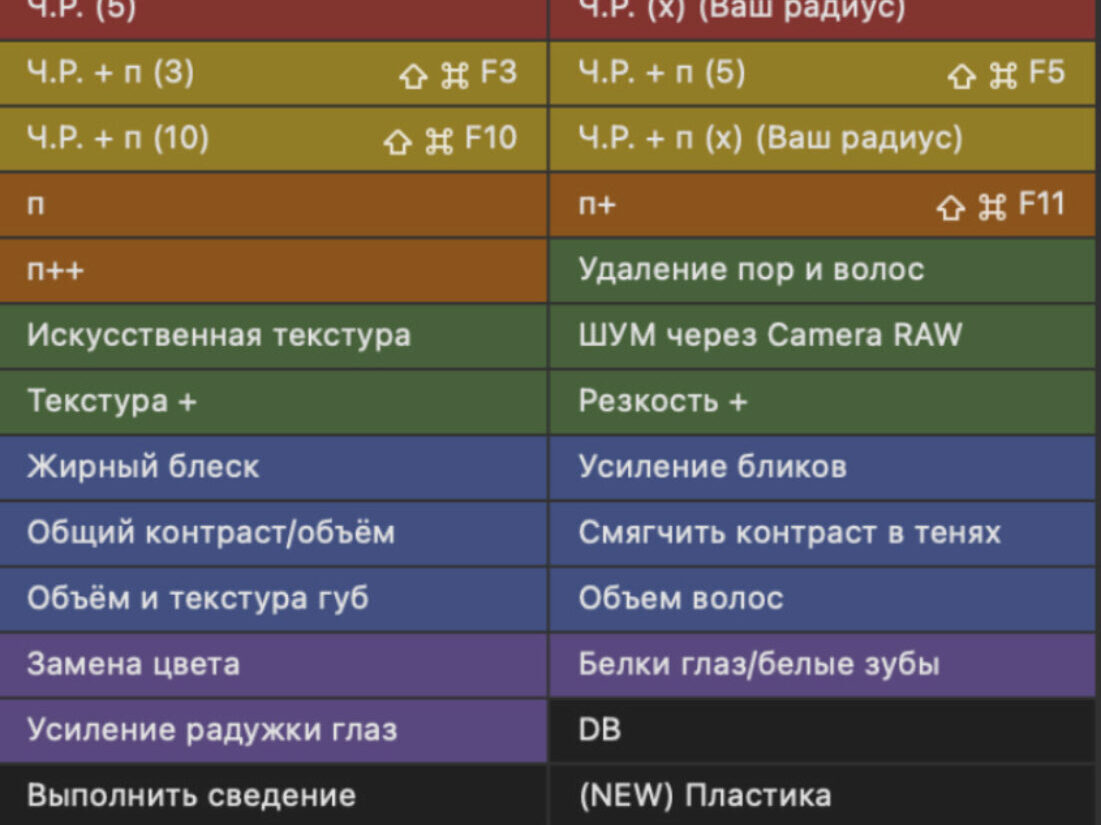Run Удаление пор и волос action
Viewport: 1101px width, 825px height.
(822, 270)
